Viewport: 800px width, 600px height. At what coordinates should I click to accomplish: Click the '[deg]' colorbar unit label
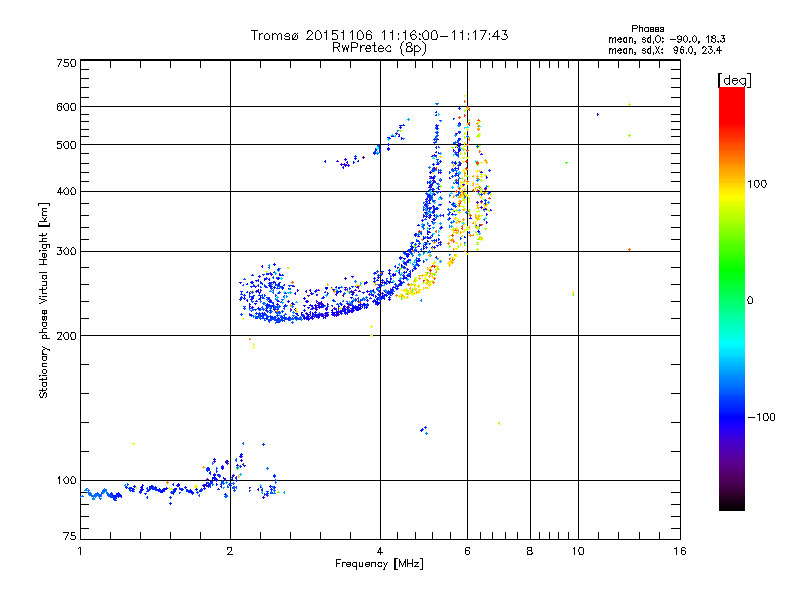(734, 80)
